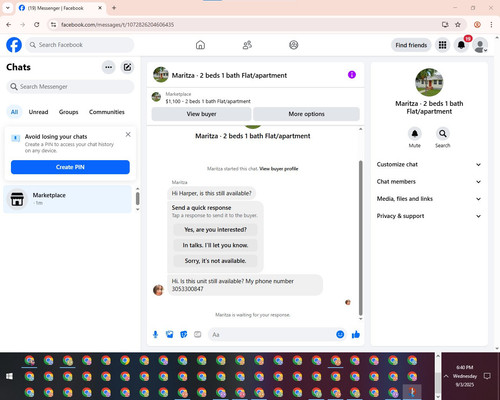Expand Media, files and links section
Viewport: 500px width, 400px height.
click(429, 199)
